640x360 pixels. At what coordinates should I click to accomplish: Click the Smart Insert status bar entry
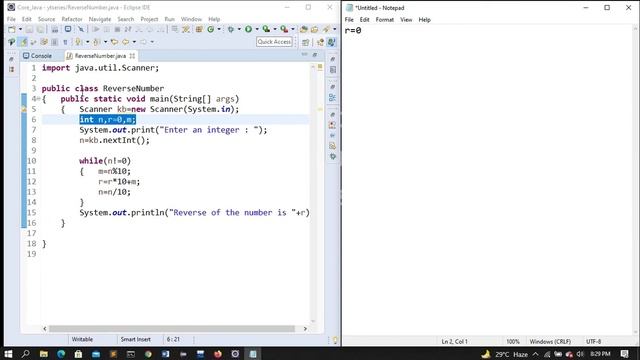click(136, 339)
